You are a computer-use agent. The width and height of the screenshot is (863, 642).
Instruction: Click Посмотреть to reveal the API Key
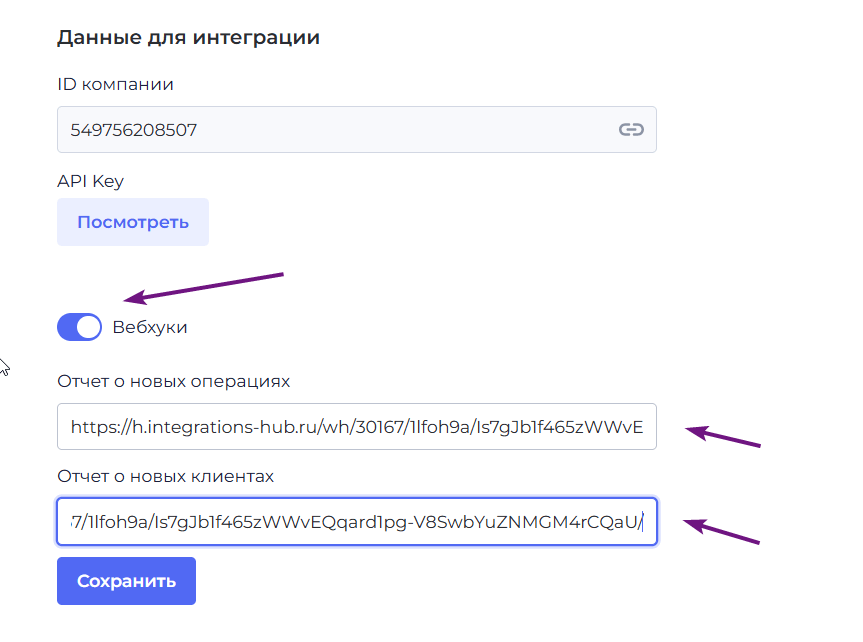[133, 222]
